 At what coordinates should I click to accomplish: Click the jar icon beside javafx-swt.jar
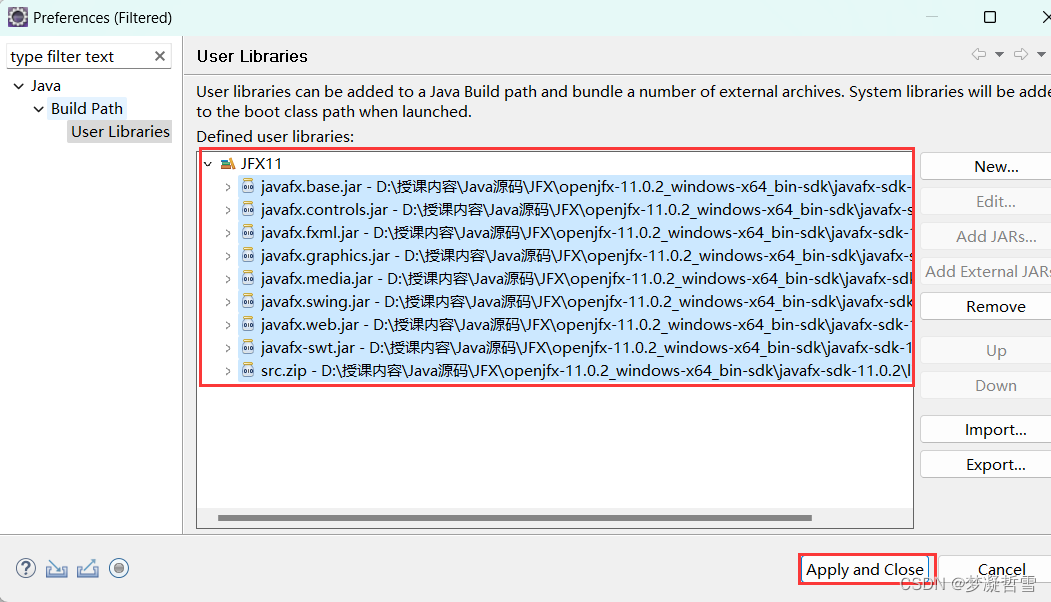point(248,347)
